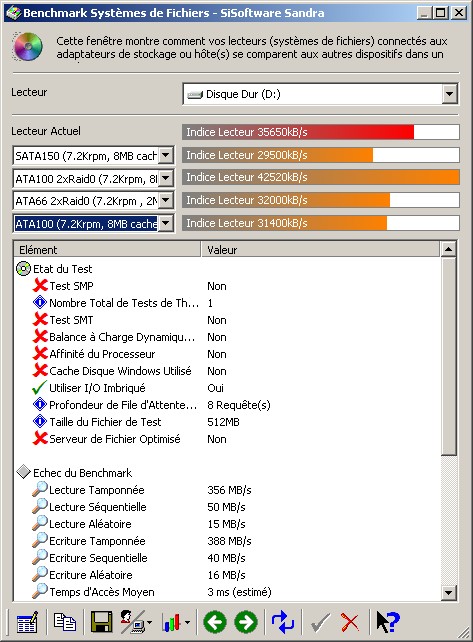Open the ATA100 2xRaid0 reference dropdown
Image resolution: width=473 pixels, height=642 pixels.
(x=166, y=179)
